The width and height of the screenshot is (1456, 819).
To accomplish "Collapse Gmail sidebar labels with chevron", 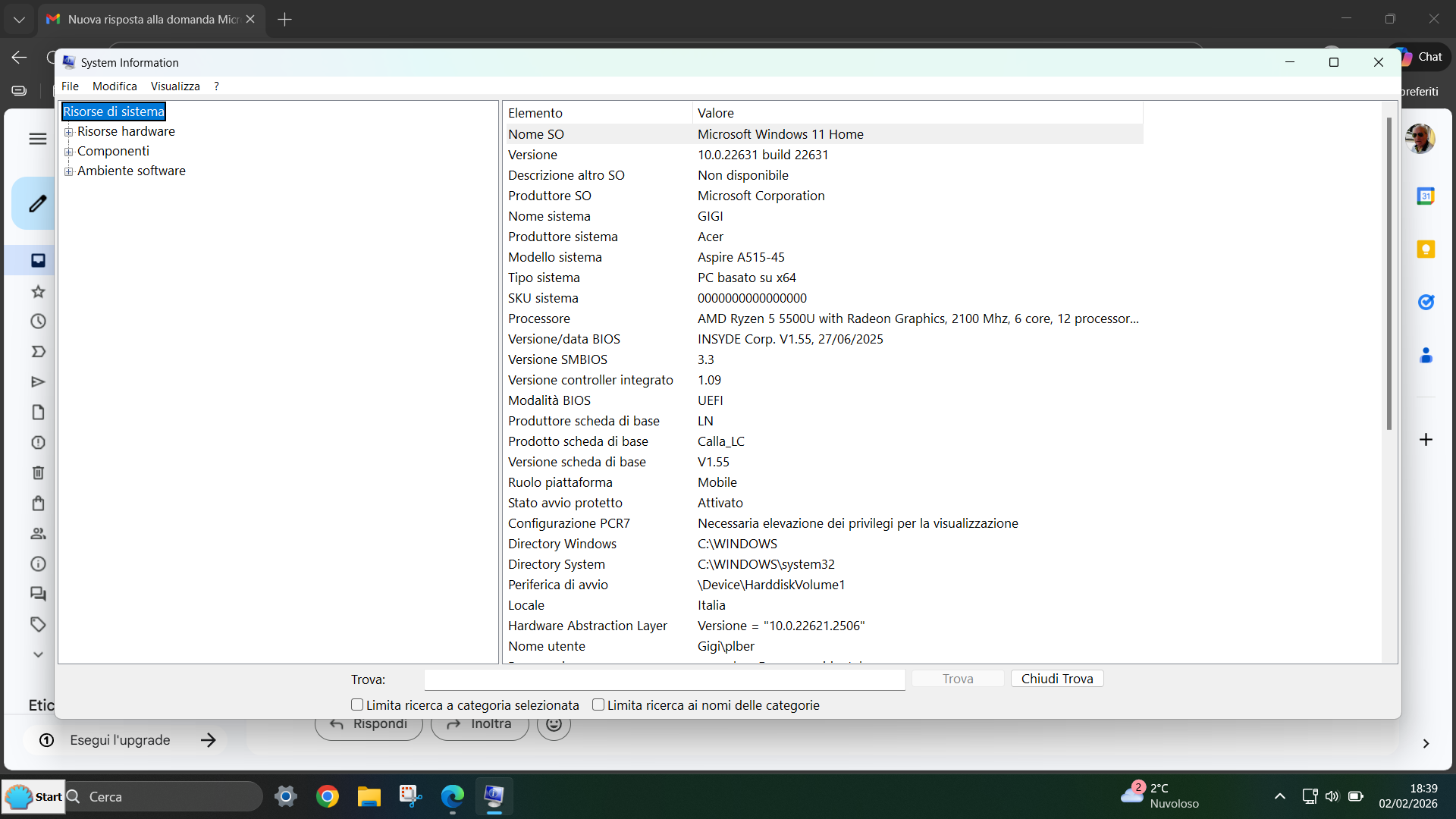I will tap(38, 654).
